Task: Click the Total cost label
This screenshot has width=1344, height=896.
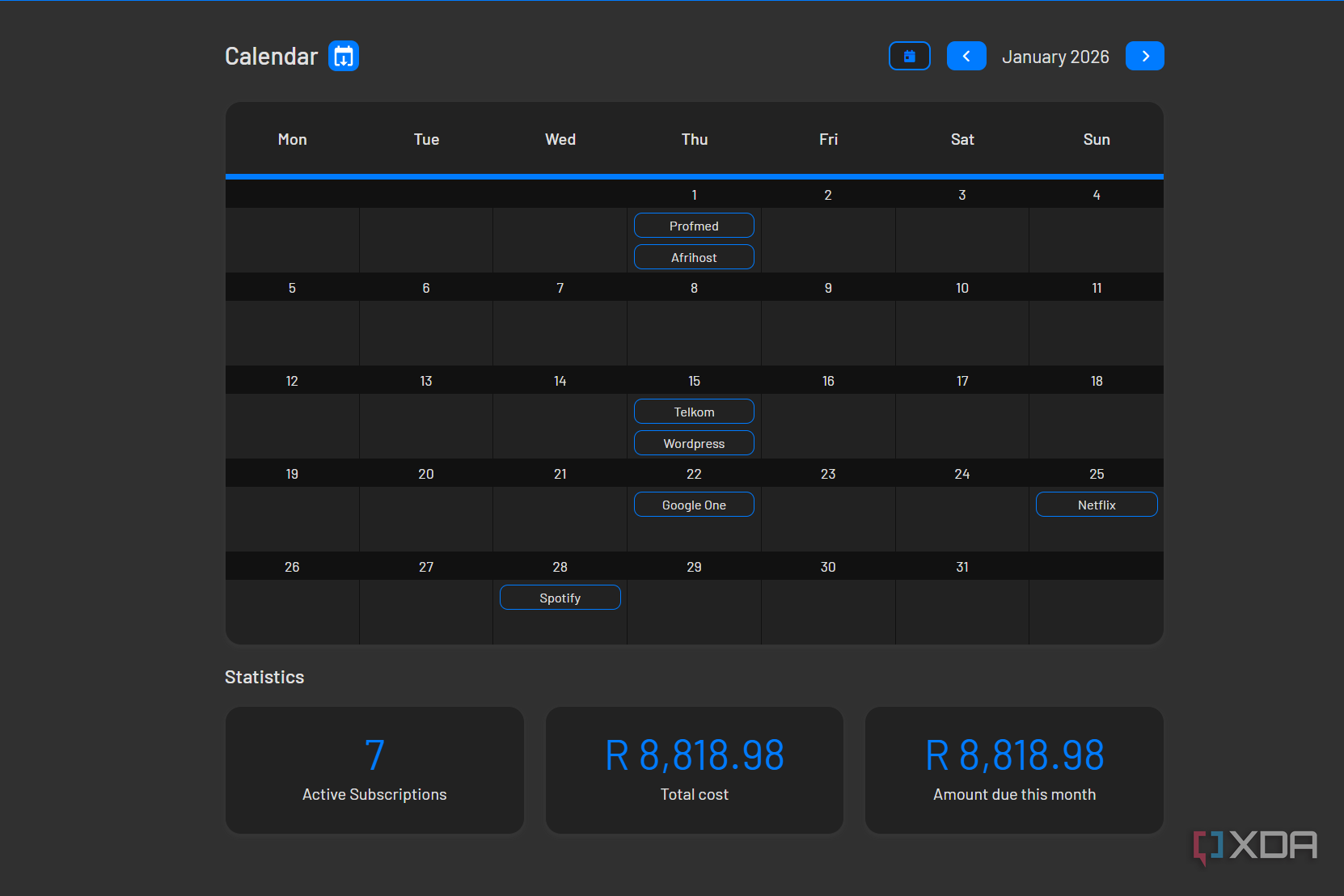Action: [695, 794]
